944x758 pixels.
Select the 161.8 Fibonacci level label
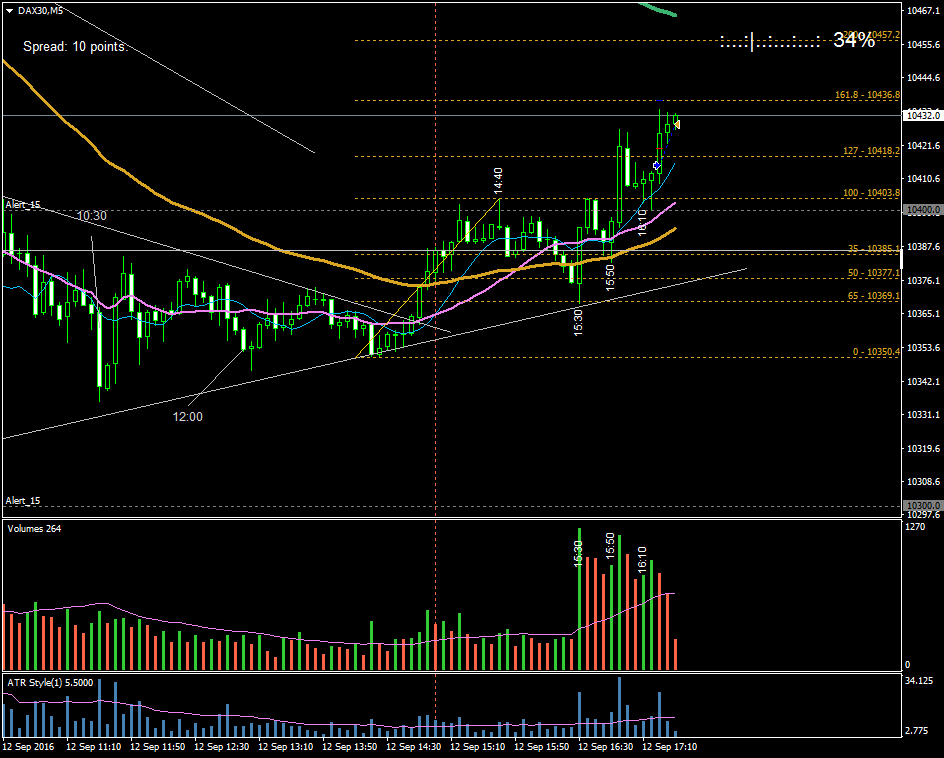[867, 95]
